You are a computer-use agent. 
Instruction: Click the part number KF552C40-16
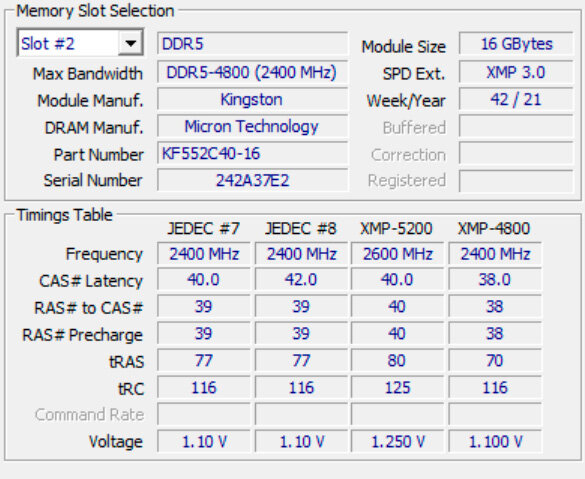[x=253, y=153]
